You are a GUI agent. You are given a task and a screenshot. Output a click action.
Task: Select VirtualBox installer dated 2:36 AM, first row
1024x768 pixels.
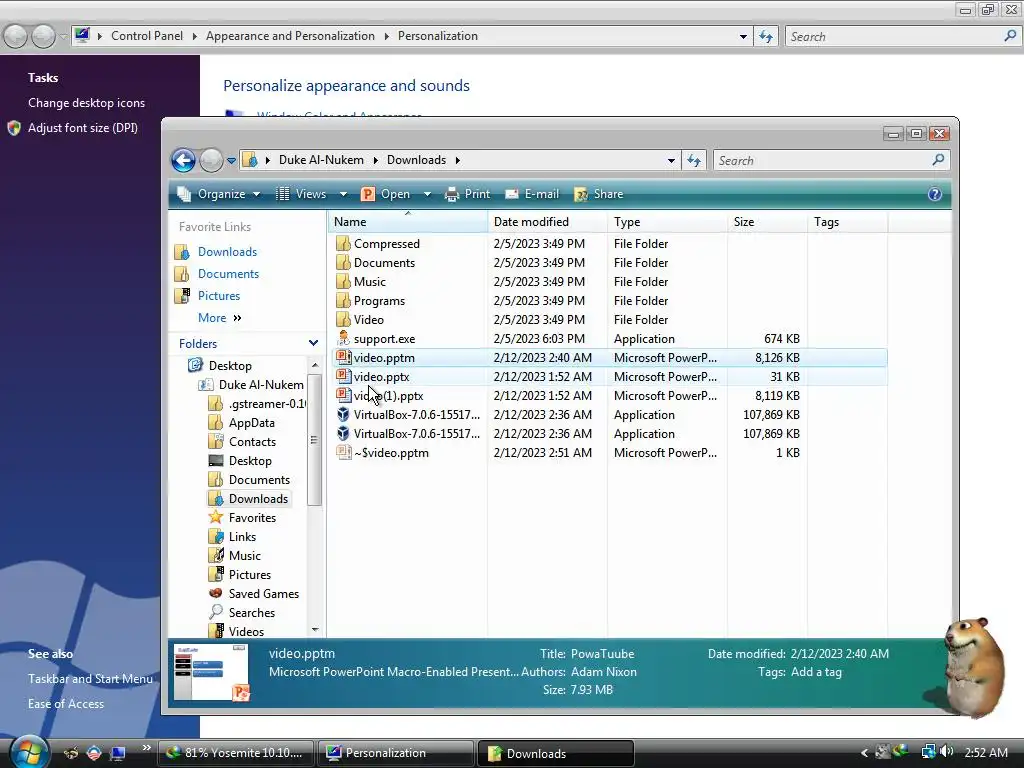[x=417, y=415]
